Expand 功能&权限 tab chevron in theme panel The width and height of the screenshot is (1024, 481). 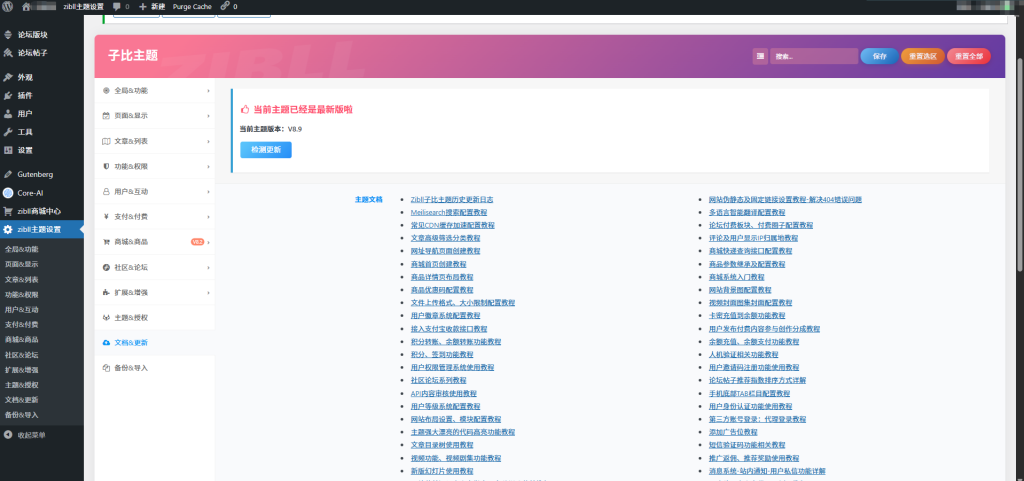(x=208, y=166)
